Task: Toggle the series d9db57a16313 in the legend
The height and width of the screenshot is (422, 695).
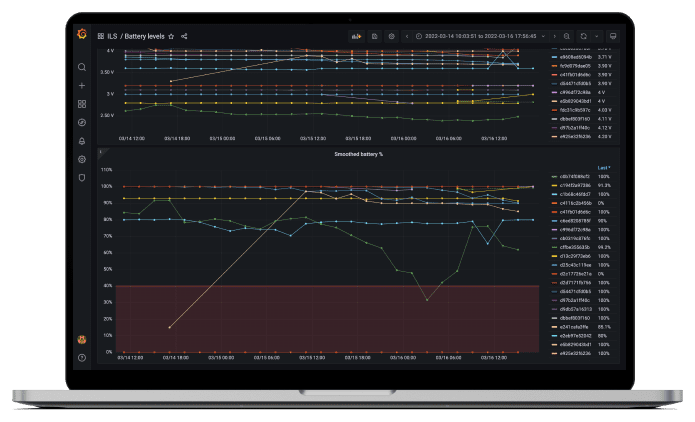Action: click(x=575, y=309)
